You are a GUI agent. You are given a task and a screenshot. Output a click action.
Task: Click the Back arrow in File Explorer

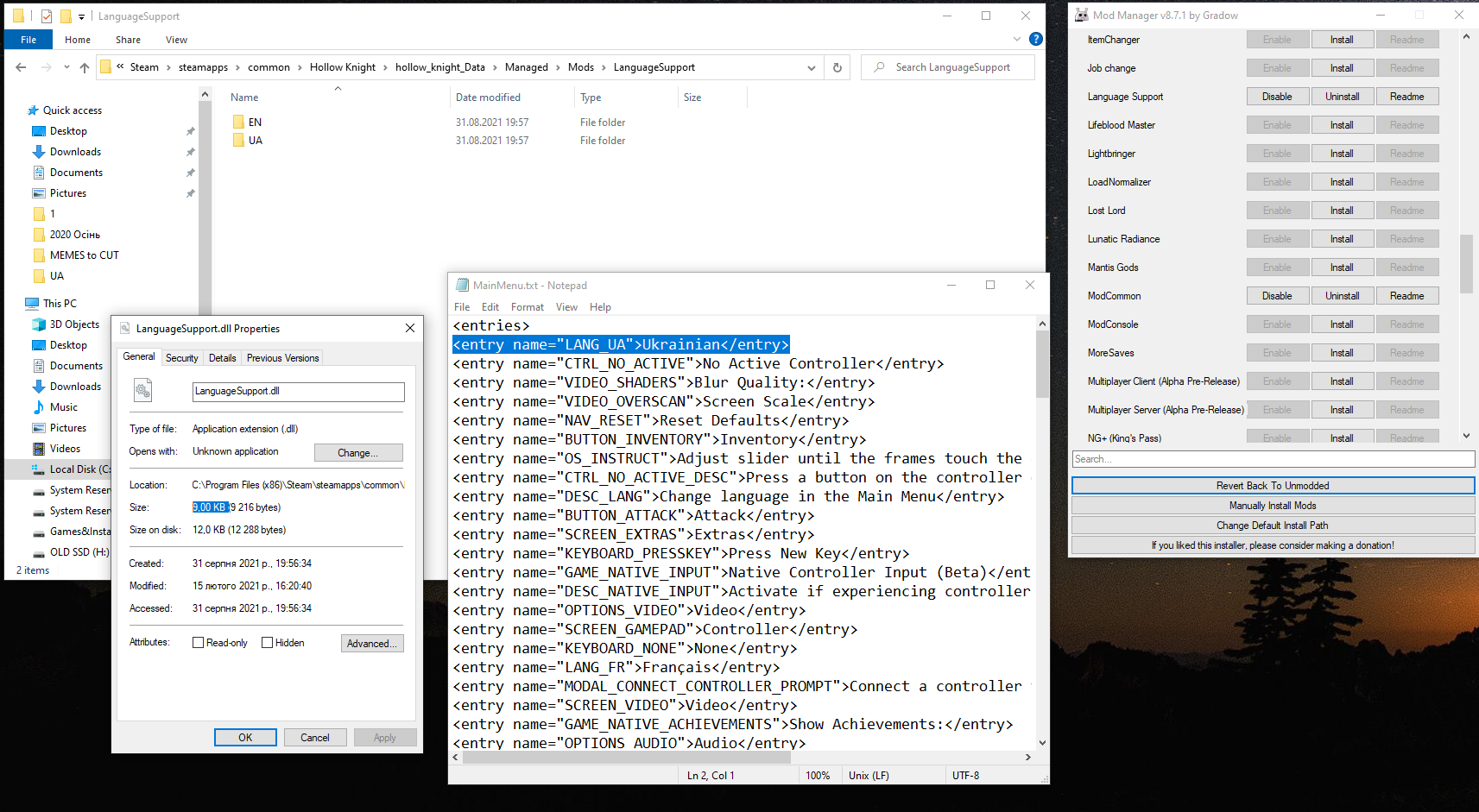[x=21, y=67]
